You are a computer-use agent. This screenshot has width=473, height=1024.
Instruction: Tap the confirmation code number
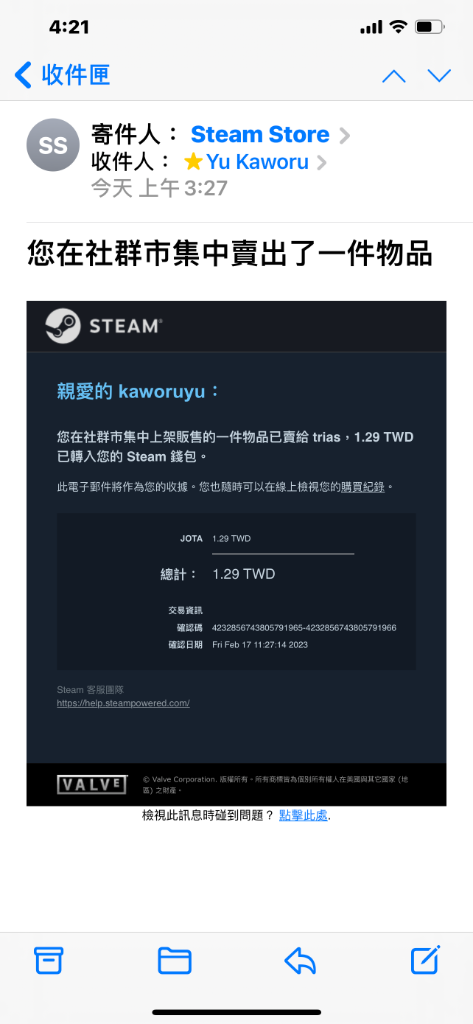pyautogui.click(x=304, y=628)
